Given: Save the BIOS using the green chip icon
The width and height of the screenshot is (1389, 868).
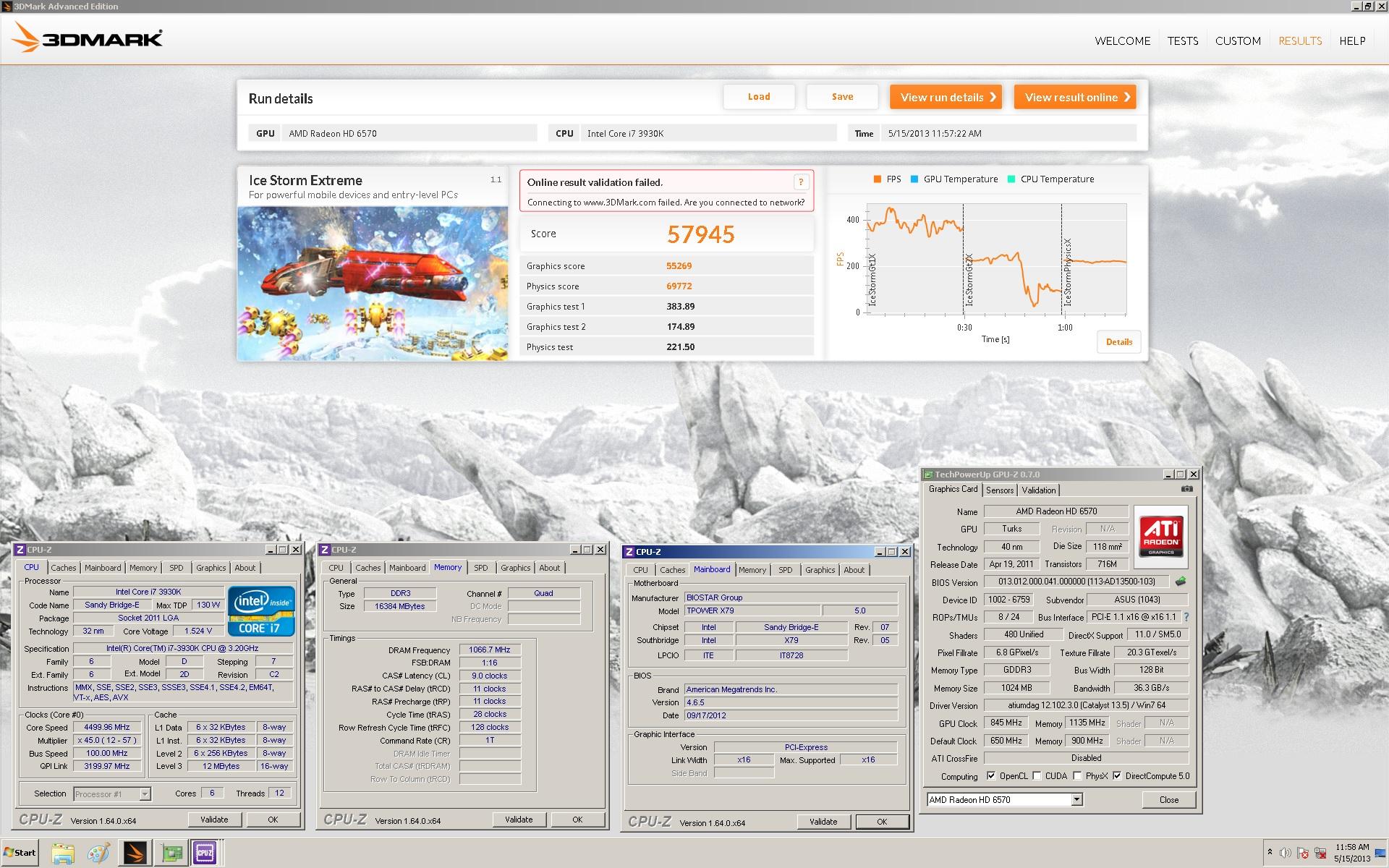Looking at the screenshot, I should tap(1181, 581).
